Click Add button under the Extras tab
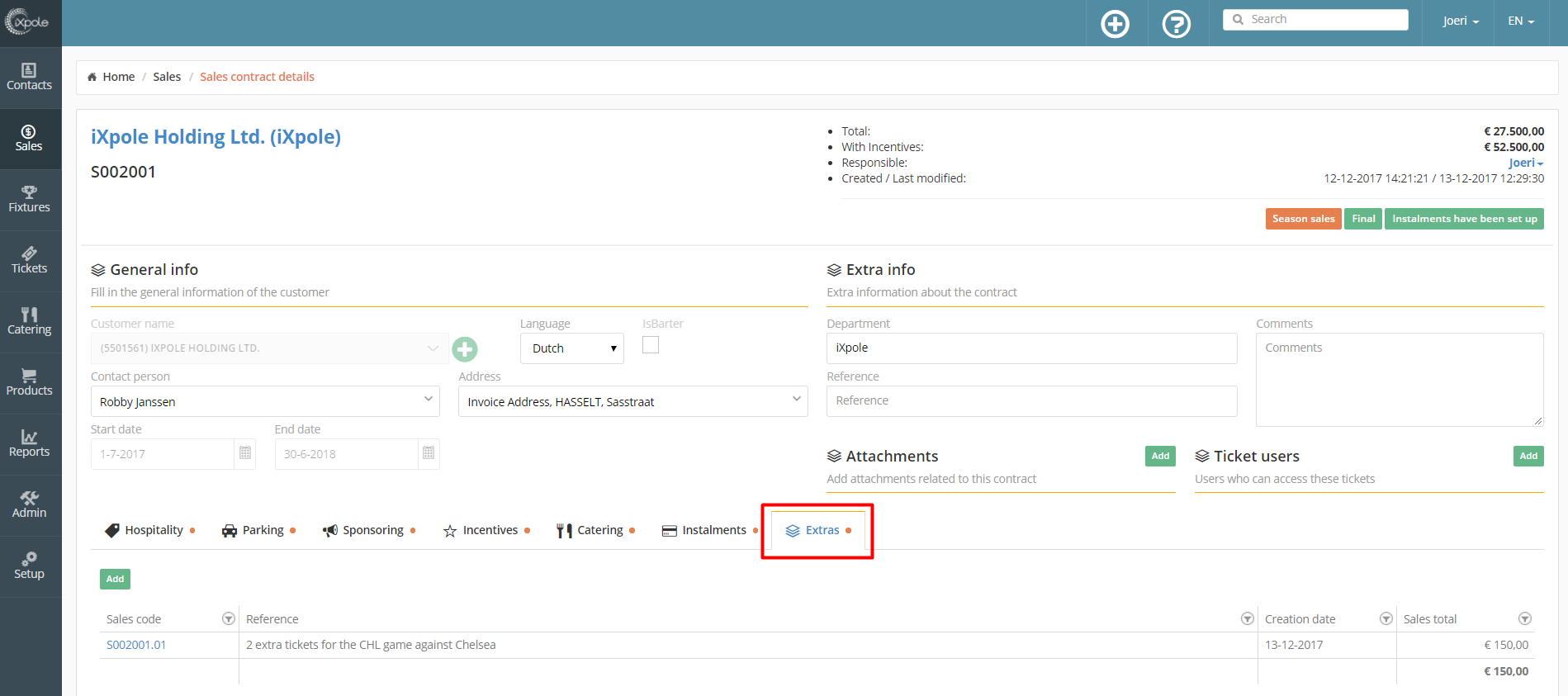Viewport: 1568px width, 696px height. (115, 579)
